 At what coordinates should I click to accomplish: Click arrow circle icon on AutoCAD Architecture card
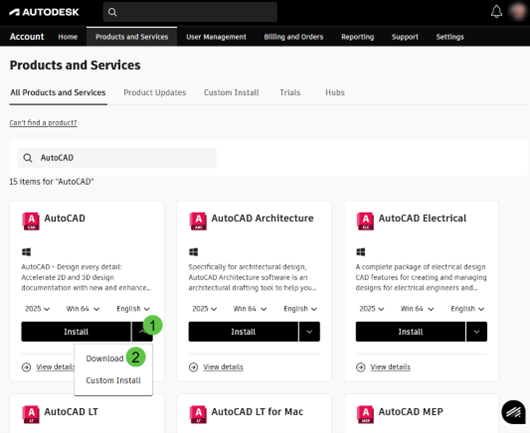coord(193,367)
